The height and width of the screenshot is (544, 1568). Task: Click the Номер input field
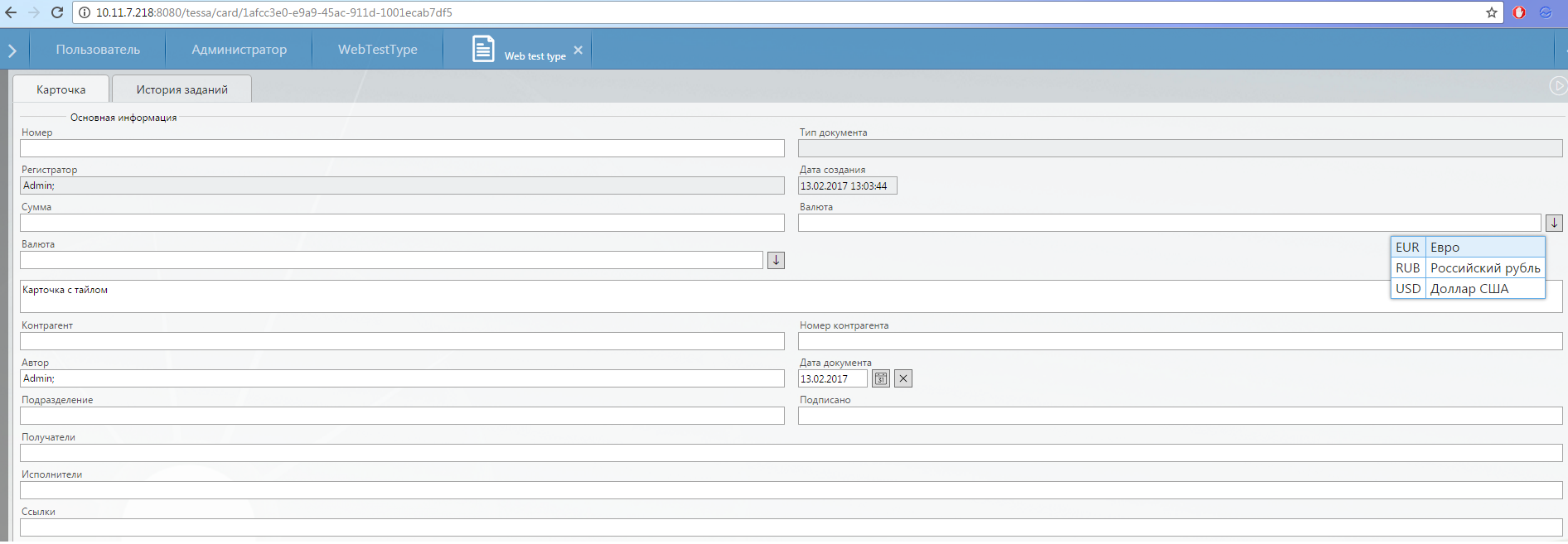(x=402, y=148)
